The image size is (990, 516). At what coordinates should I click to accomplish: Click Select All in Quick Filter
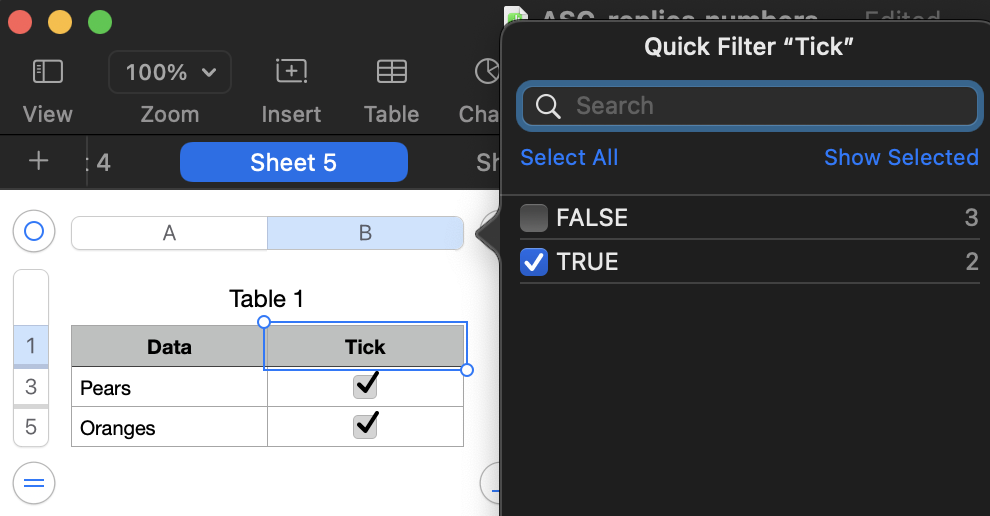(569, 158)
